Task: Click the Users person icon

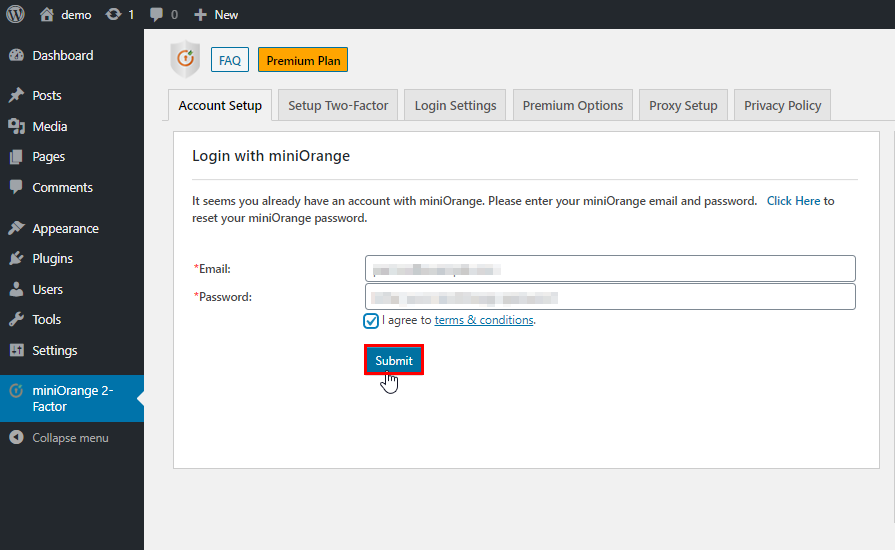Action: click(x=17, y=289)
